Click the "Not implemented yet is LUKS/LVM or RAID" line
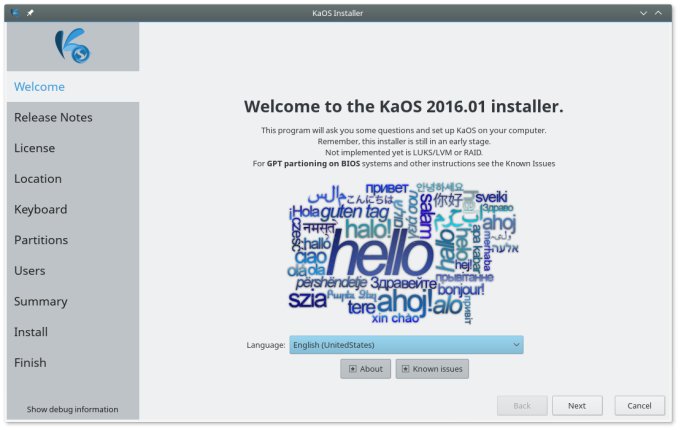 pyautogui.click(x=404, y=153)
